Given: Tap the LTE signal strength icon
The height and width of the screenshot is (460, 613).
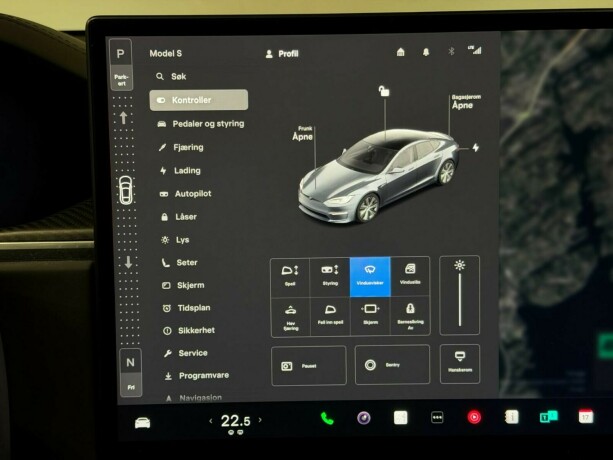Looking at the screenshot, I should [475, 50].
